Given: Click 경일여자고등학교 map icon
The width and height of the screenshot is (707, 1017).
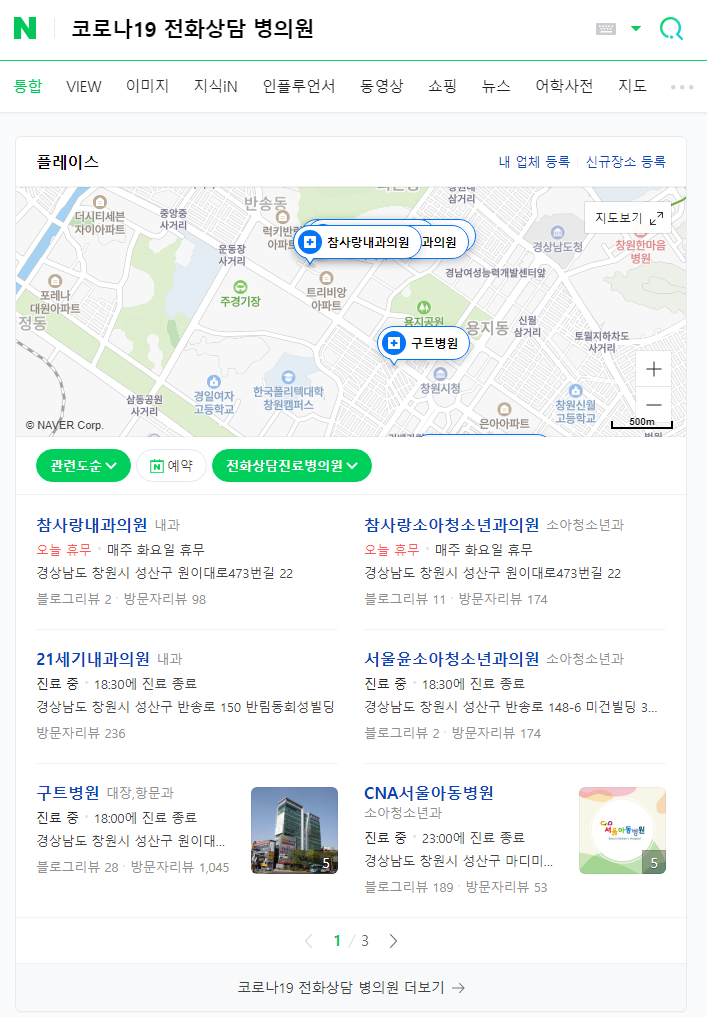Looking at the screenshot, I should [x=213, y=381].
